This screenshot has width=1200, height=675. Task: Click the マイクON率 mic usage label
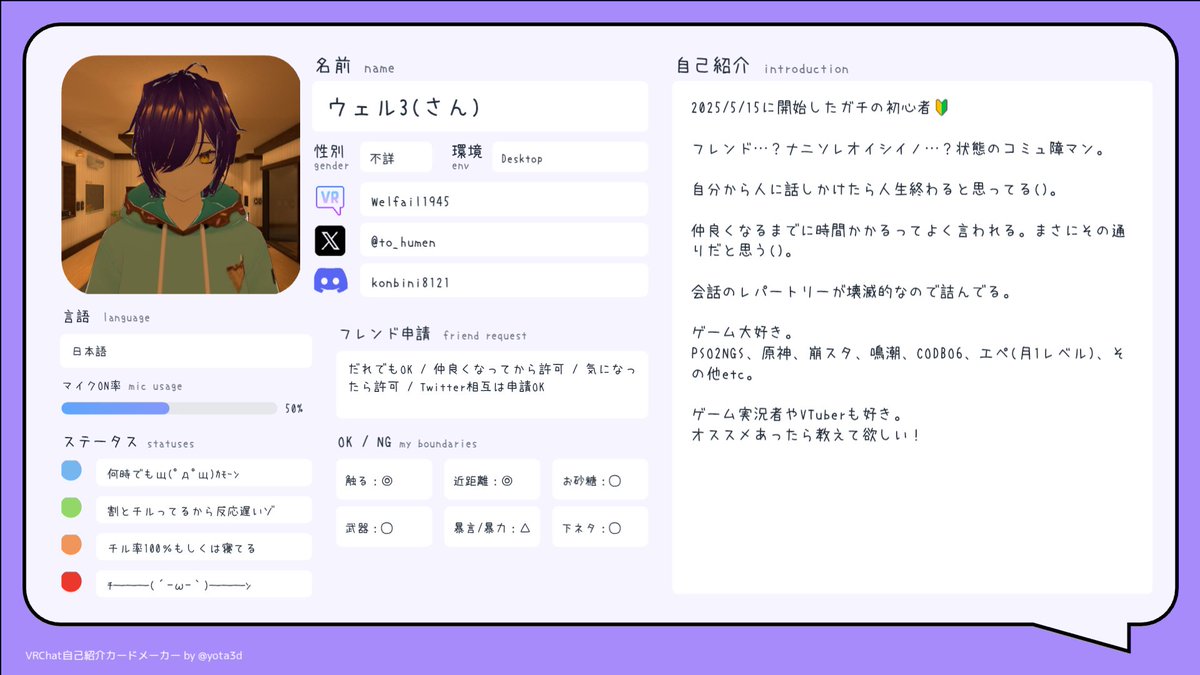[x=122, y=385]
